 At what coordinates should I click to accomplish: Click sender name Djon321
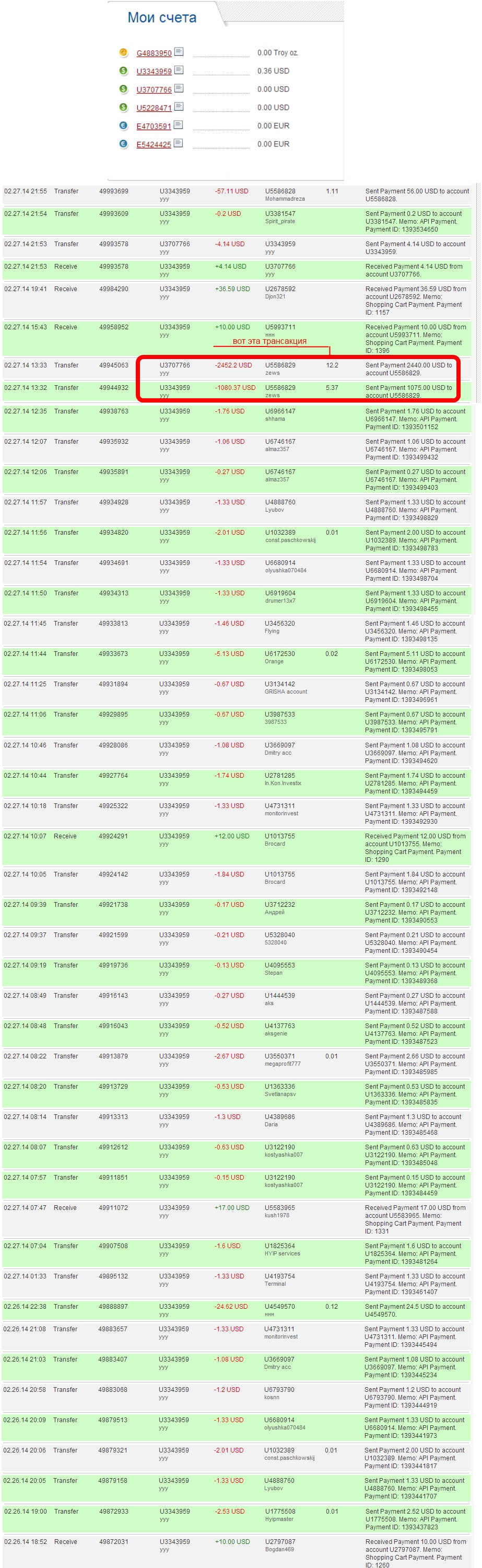click(x=275, y=297)
